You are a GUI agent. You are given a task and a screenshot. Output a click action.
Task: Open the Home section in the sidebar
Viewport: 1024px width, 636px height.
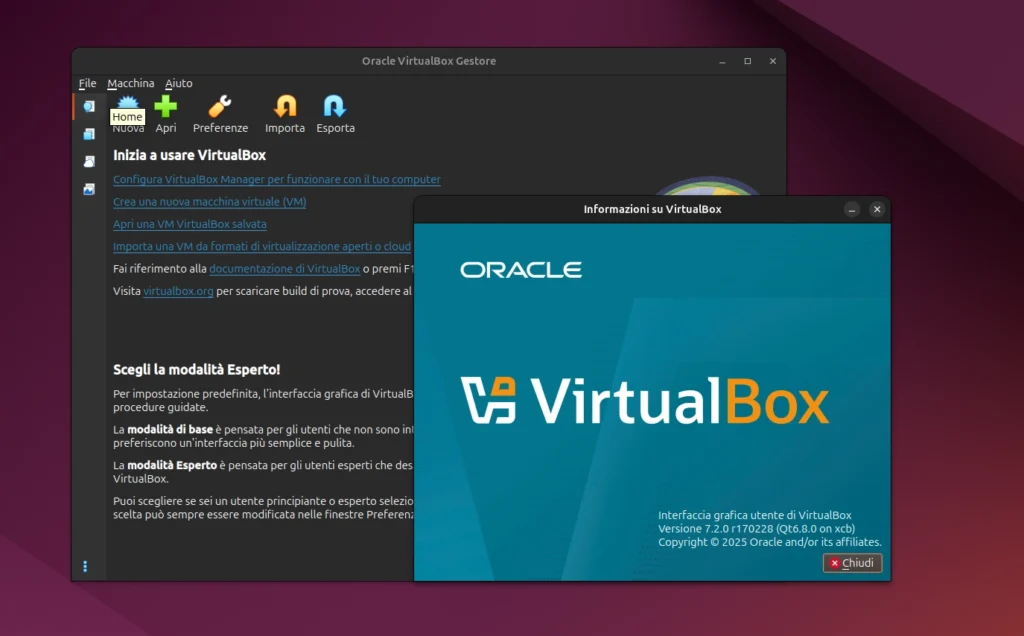88,106
